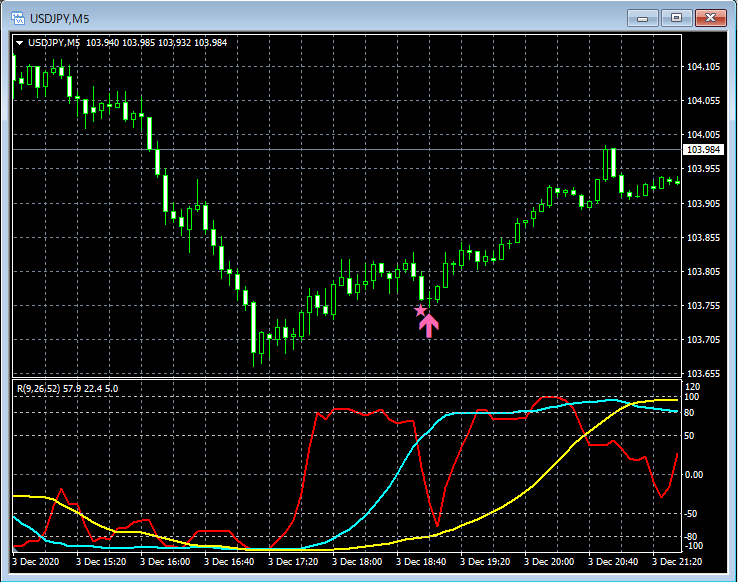
Task: Minimize the USDJPY,M5 chart window
Action: [645, 17]
